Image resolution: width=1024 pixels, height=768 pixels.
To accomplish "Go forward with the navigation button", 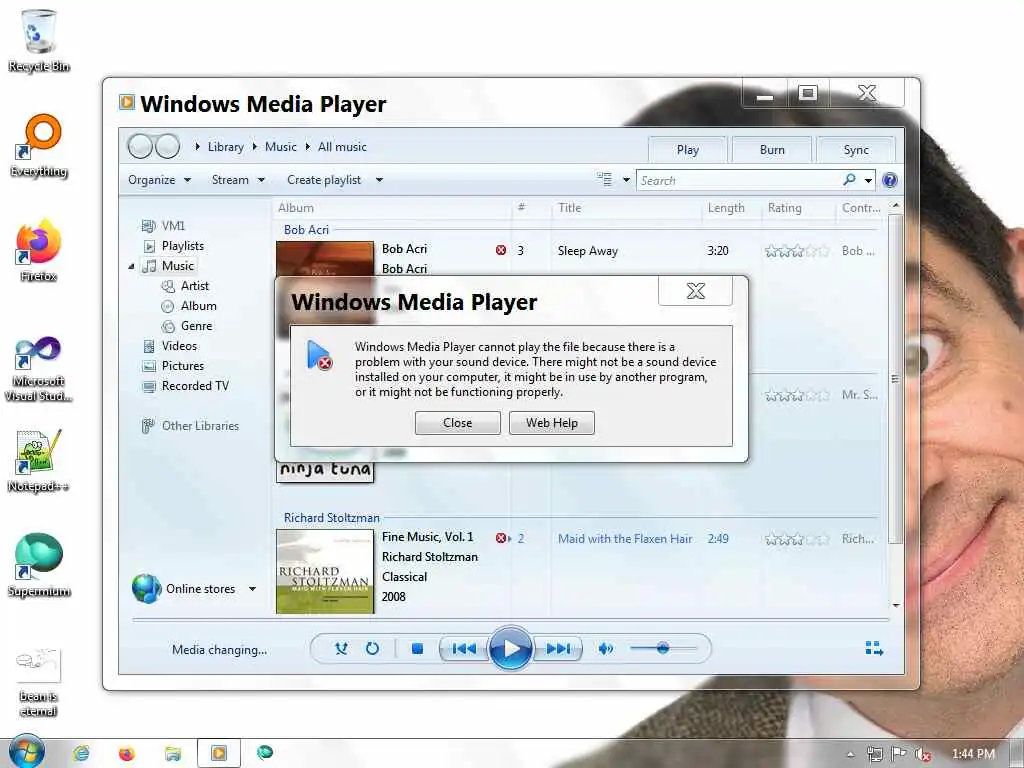I will tap(168, 146).
